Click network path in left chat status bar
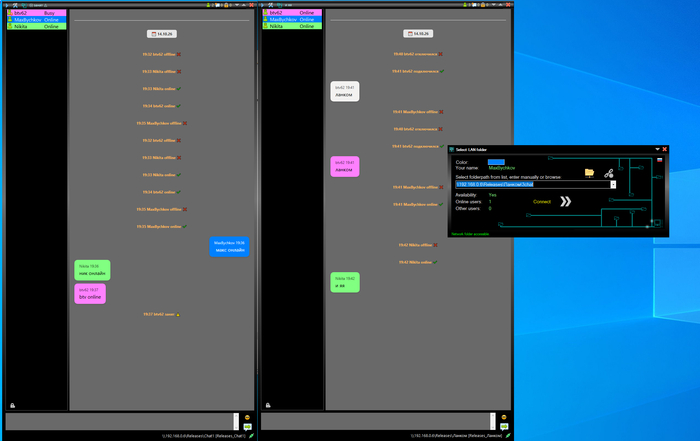 (x=204, y=436)
